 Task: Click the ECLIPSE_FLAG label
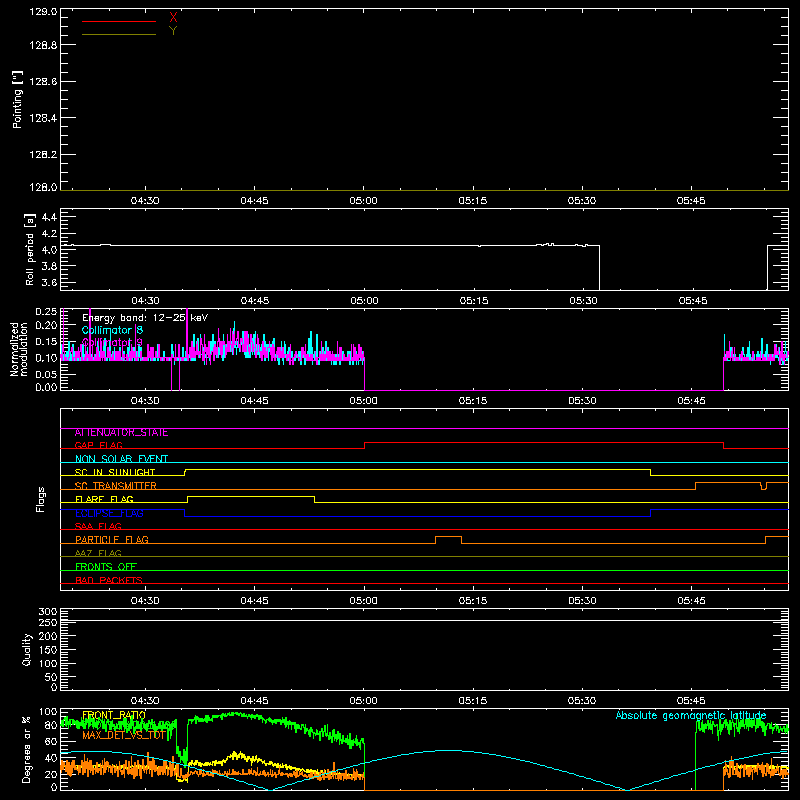point(109,513)
